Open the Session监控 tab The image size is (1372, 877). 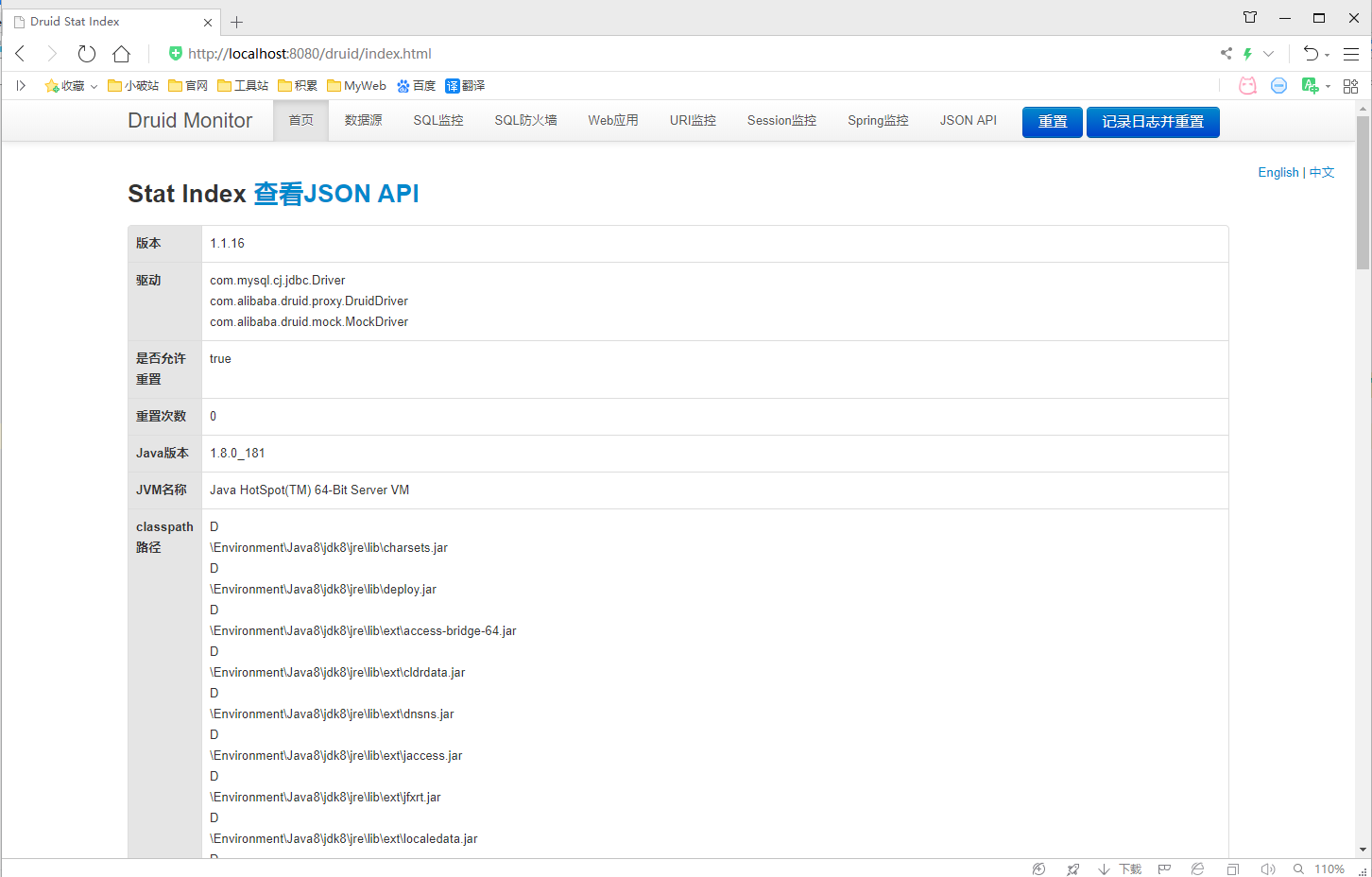click(781, 121)
